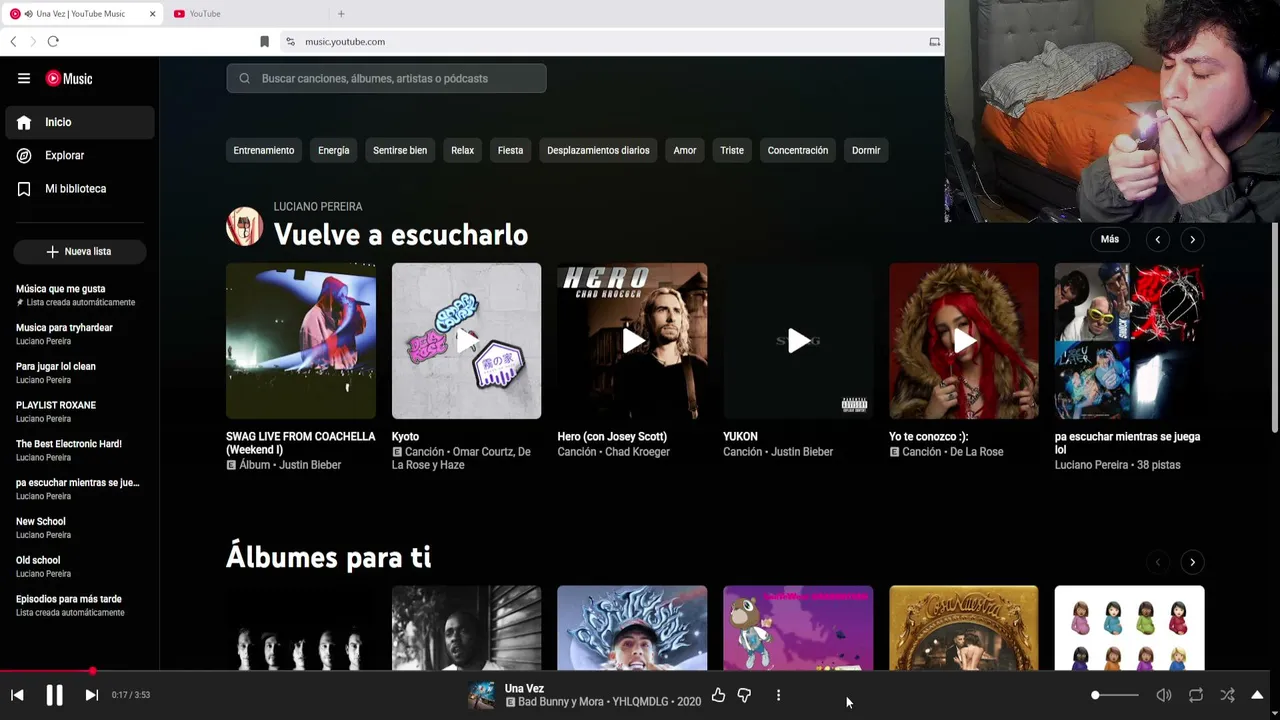The width and height of the screenshot is (1280, 720).
Task: Show previous Vuelve a escucharlo items
Action: point(1158,240)
